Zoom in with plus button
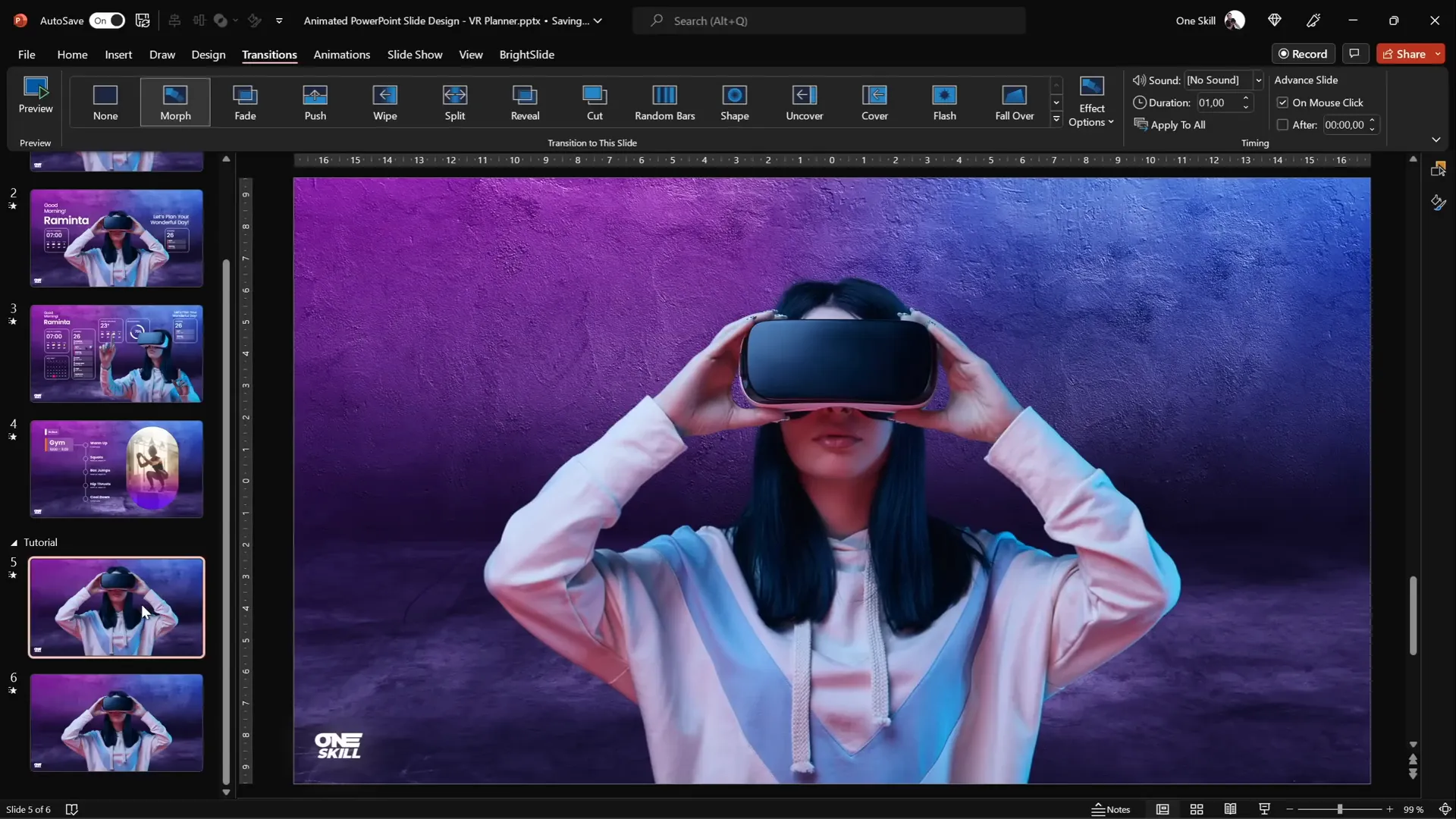1456x819 pixels. coord(1389,809)
